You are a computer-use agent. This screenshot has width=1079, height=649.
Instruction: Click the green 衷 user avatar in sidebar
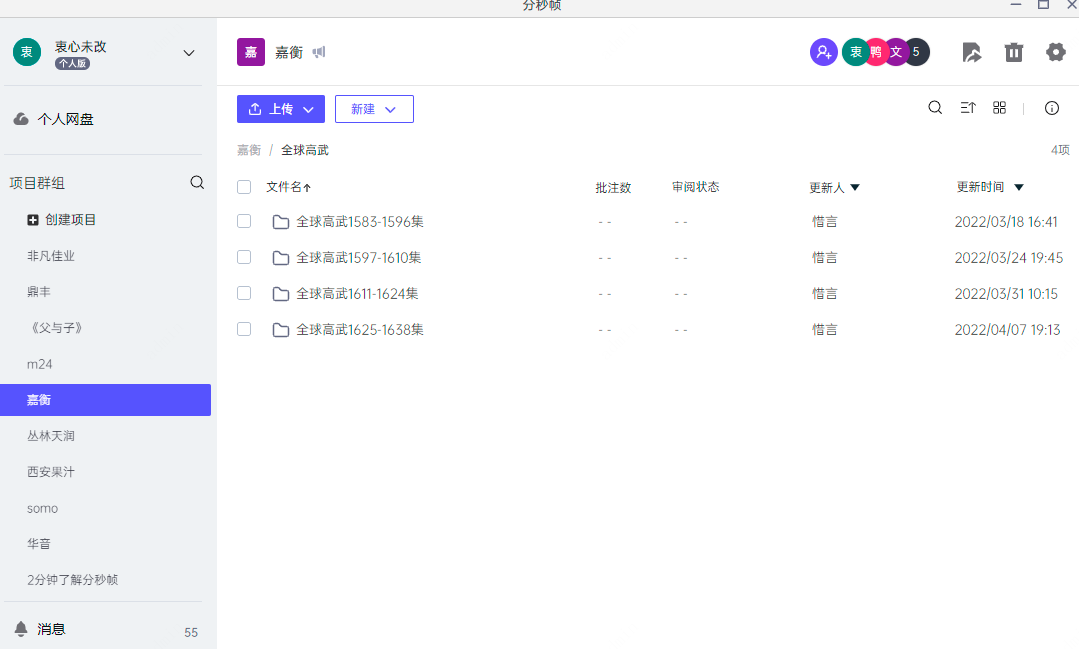tap(27, 52)
